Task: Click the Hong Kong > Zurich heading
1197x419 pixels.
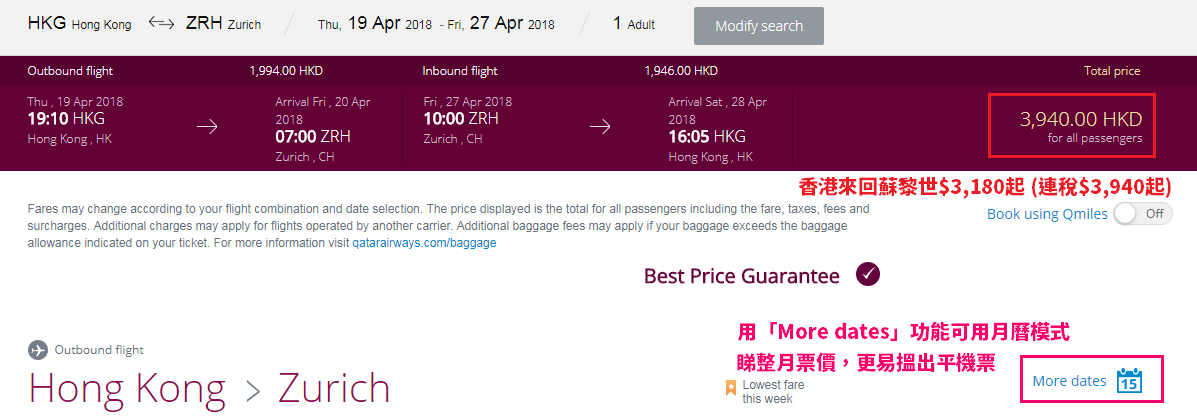Action: point(209,388)
